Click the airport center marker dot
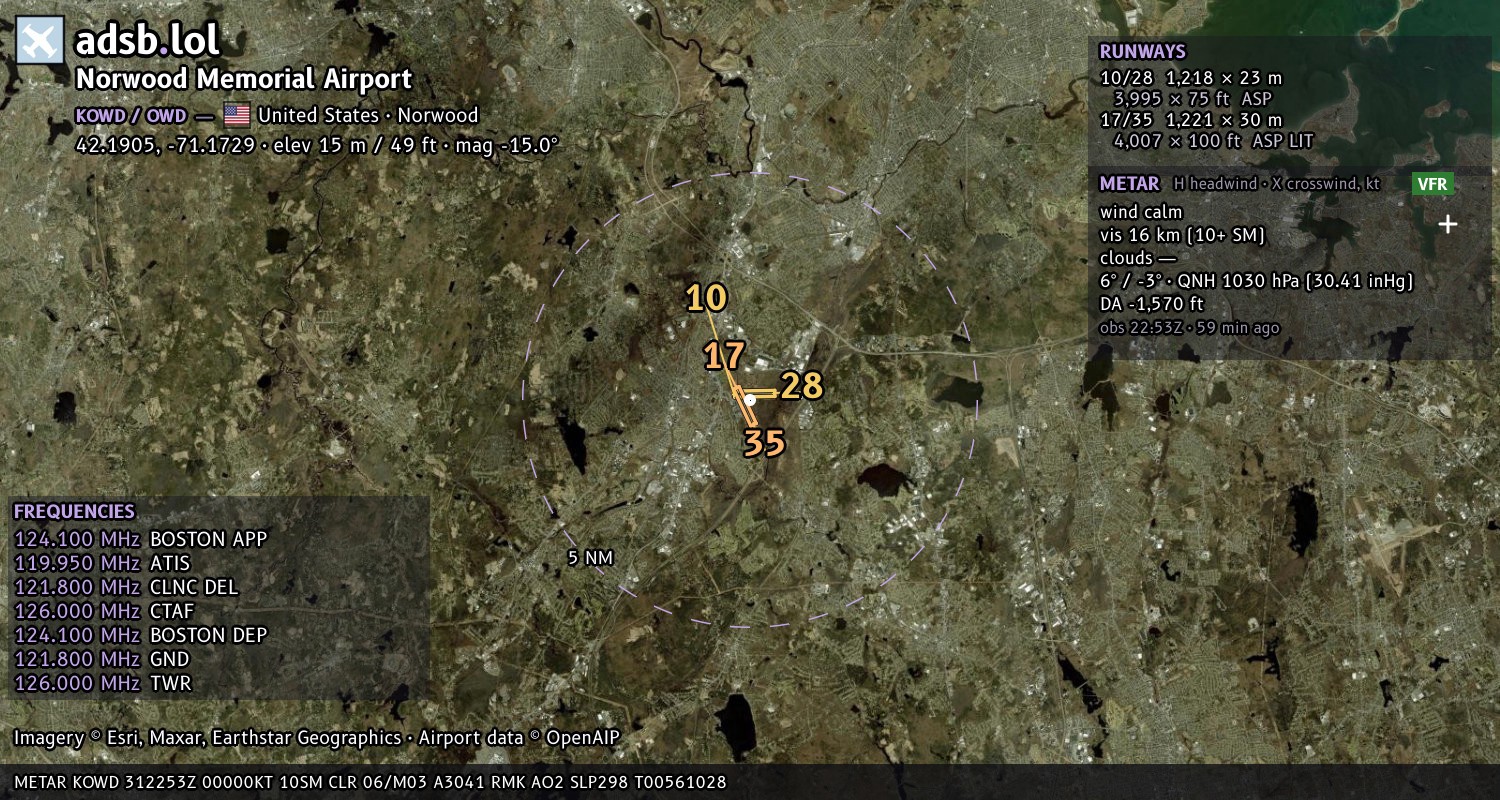Viewport: 1500px width, 800px height. 750,399
